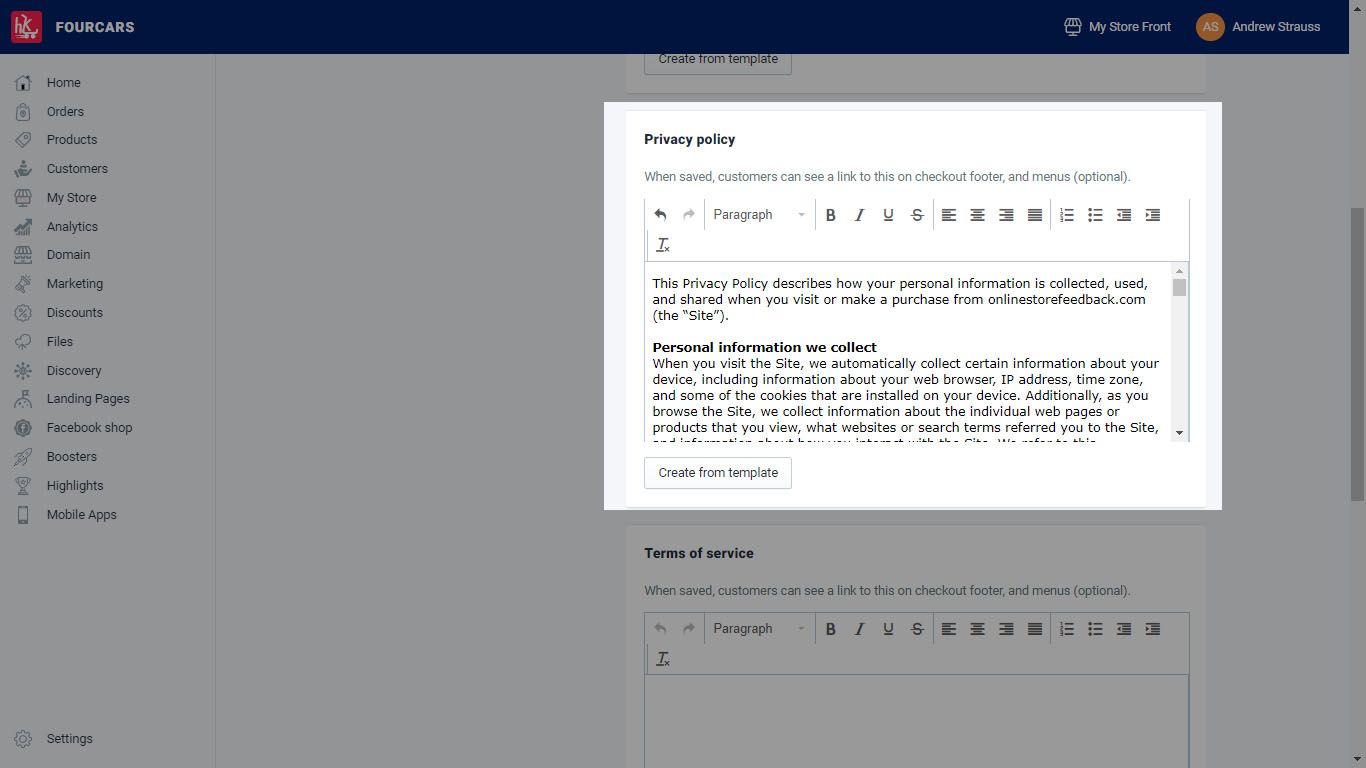1366x768 pixels.
Task: Open Paragraph dropdown in Terms of service editor
Action: point(759,629)
